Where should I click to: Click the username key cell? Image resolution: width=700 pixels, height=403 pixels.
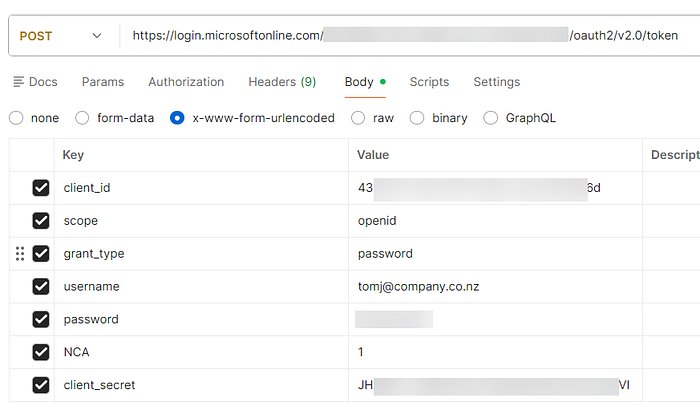pyautogui.click(x=201, y=286)
